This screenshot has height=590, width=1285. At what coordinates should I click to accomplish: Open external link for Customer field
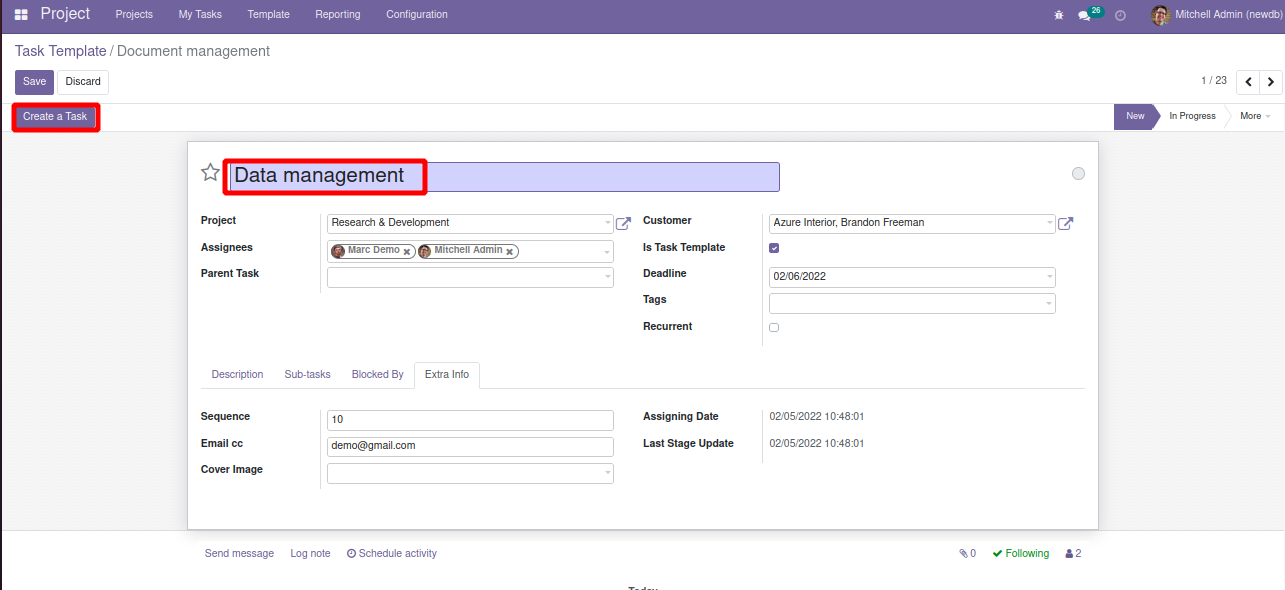click(x=1065, y=223)
